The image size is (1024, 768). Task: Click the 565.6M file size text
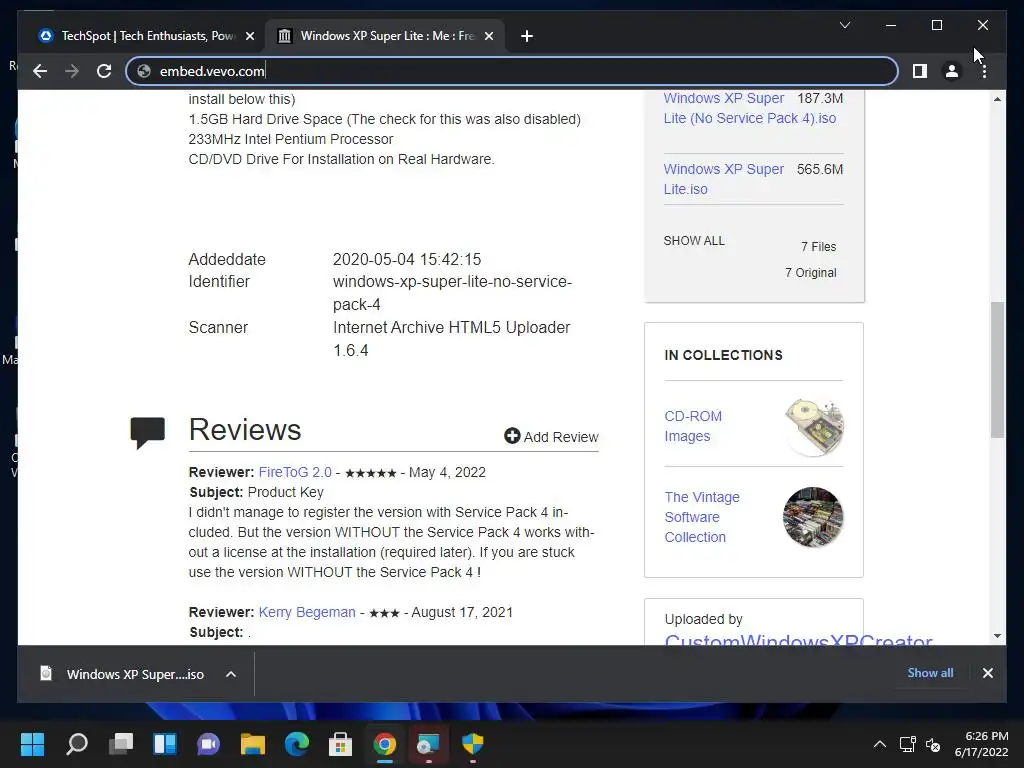coord(820,169)
